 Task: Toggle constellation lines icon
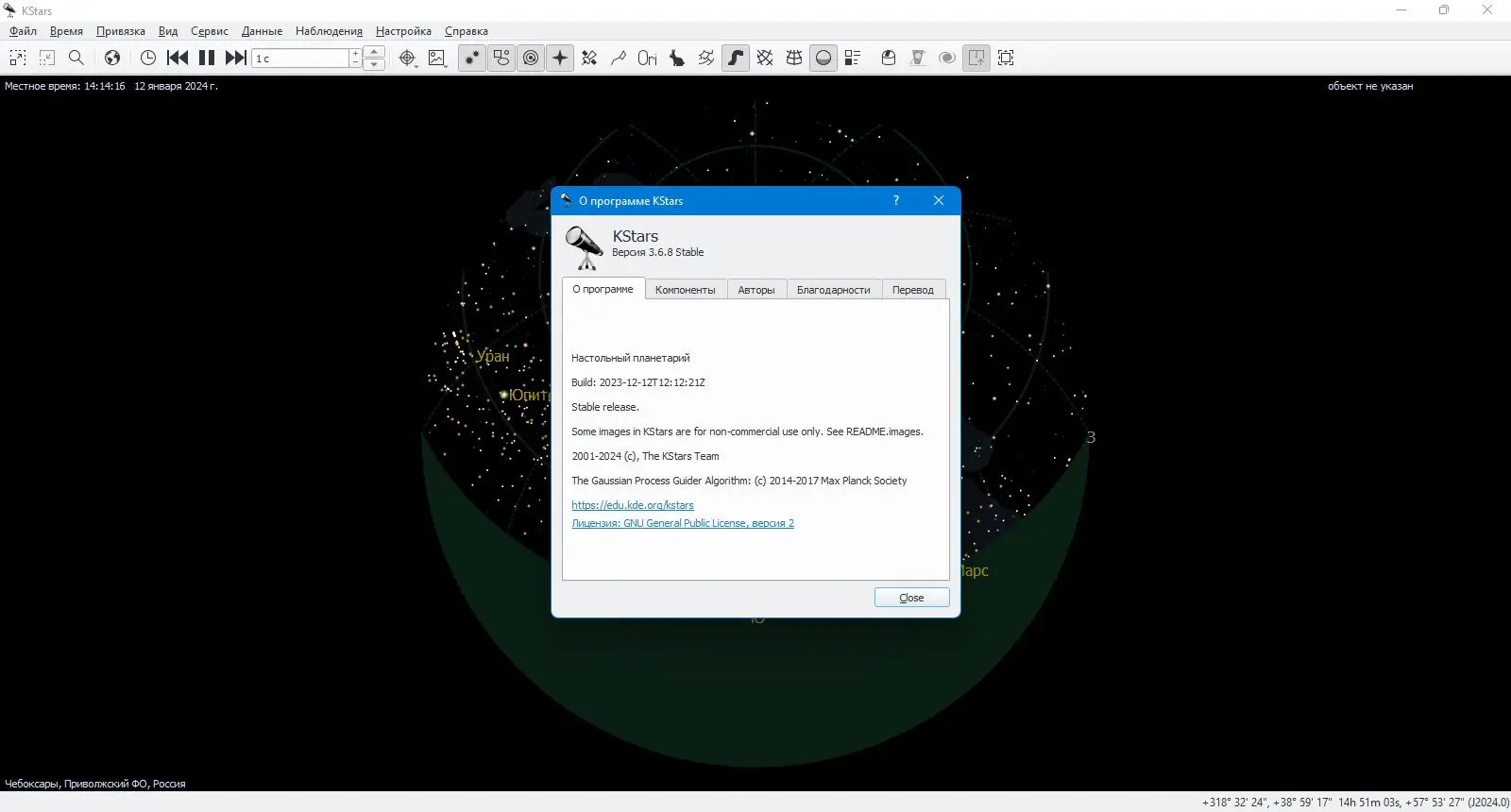[619, 58]
